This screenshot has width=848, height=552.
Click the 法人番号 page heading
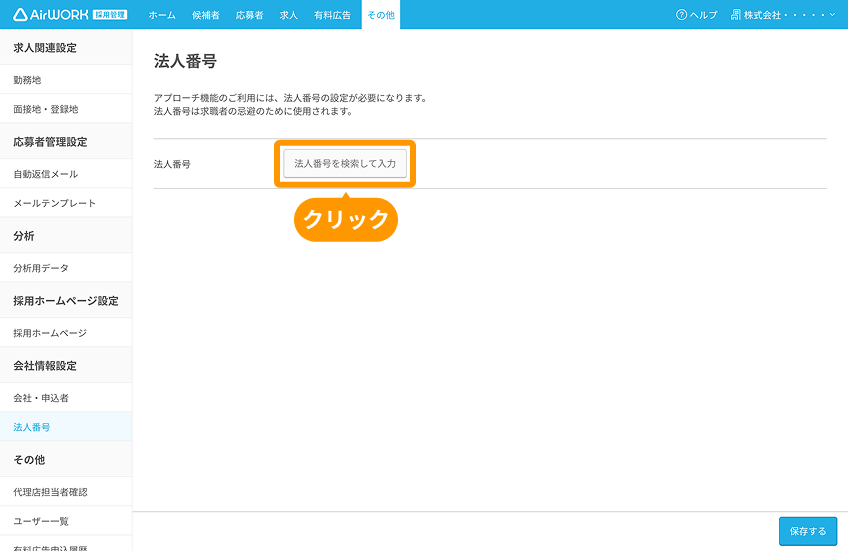pyautogui.click(x=186, y=61)
